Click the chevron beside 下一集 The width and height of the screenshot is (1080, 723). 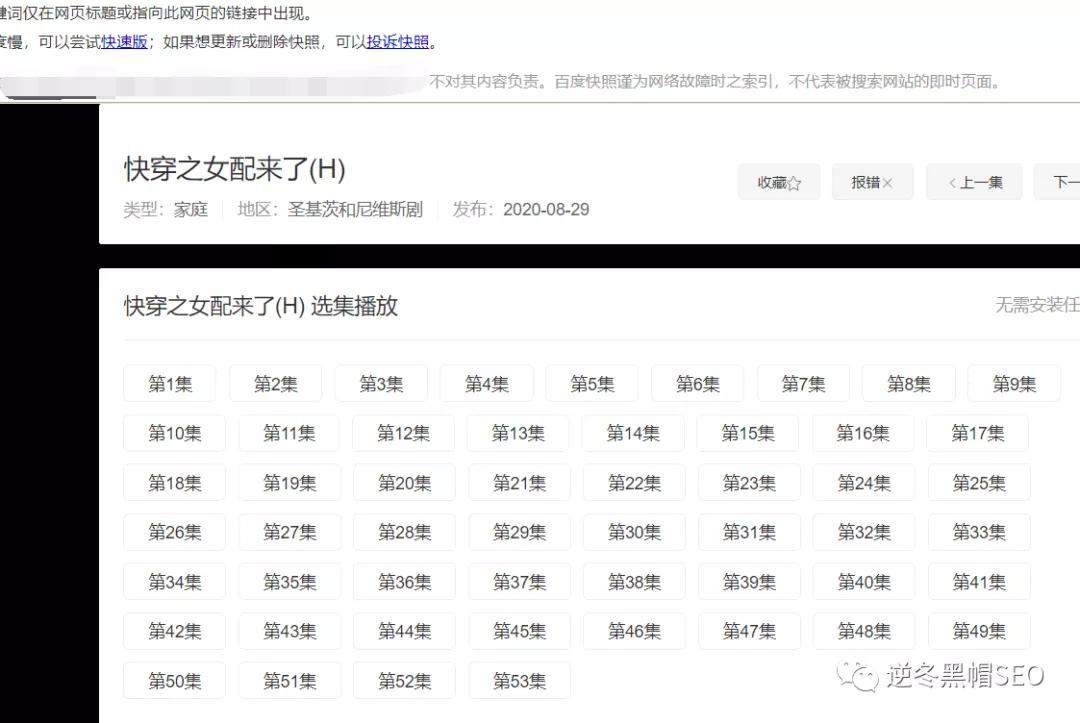(x=1075, y=182)
